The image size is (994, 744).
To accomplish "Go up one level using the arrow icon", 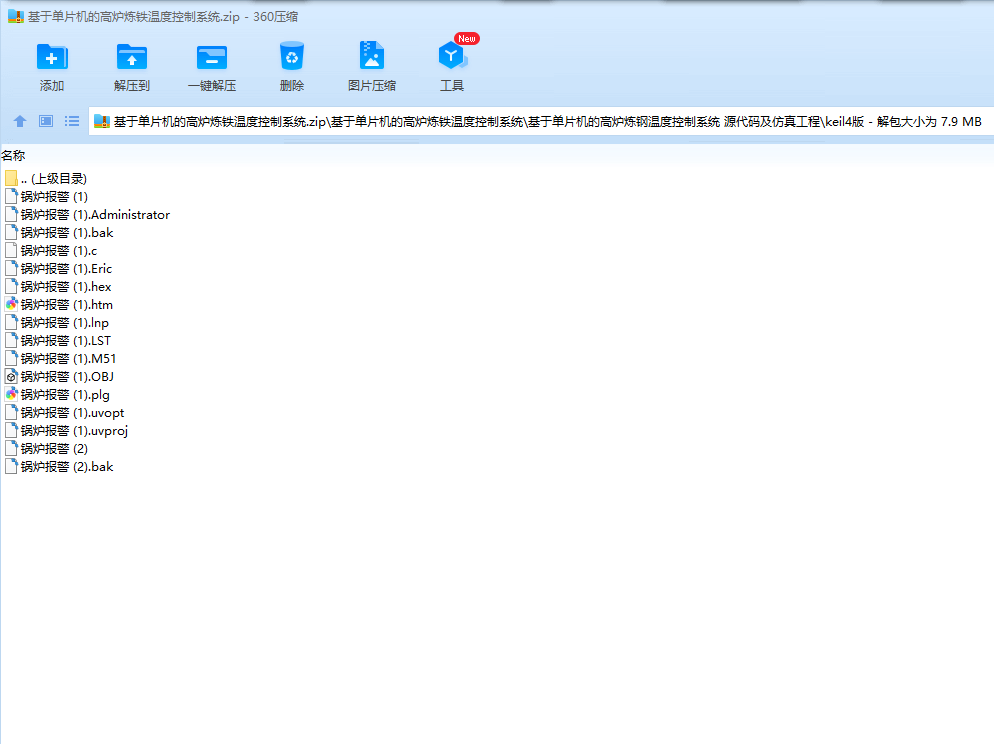I will [20, 121].
